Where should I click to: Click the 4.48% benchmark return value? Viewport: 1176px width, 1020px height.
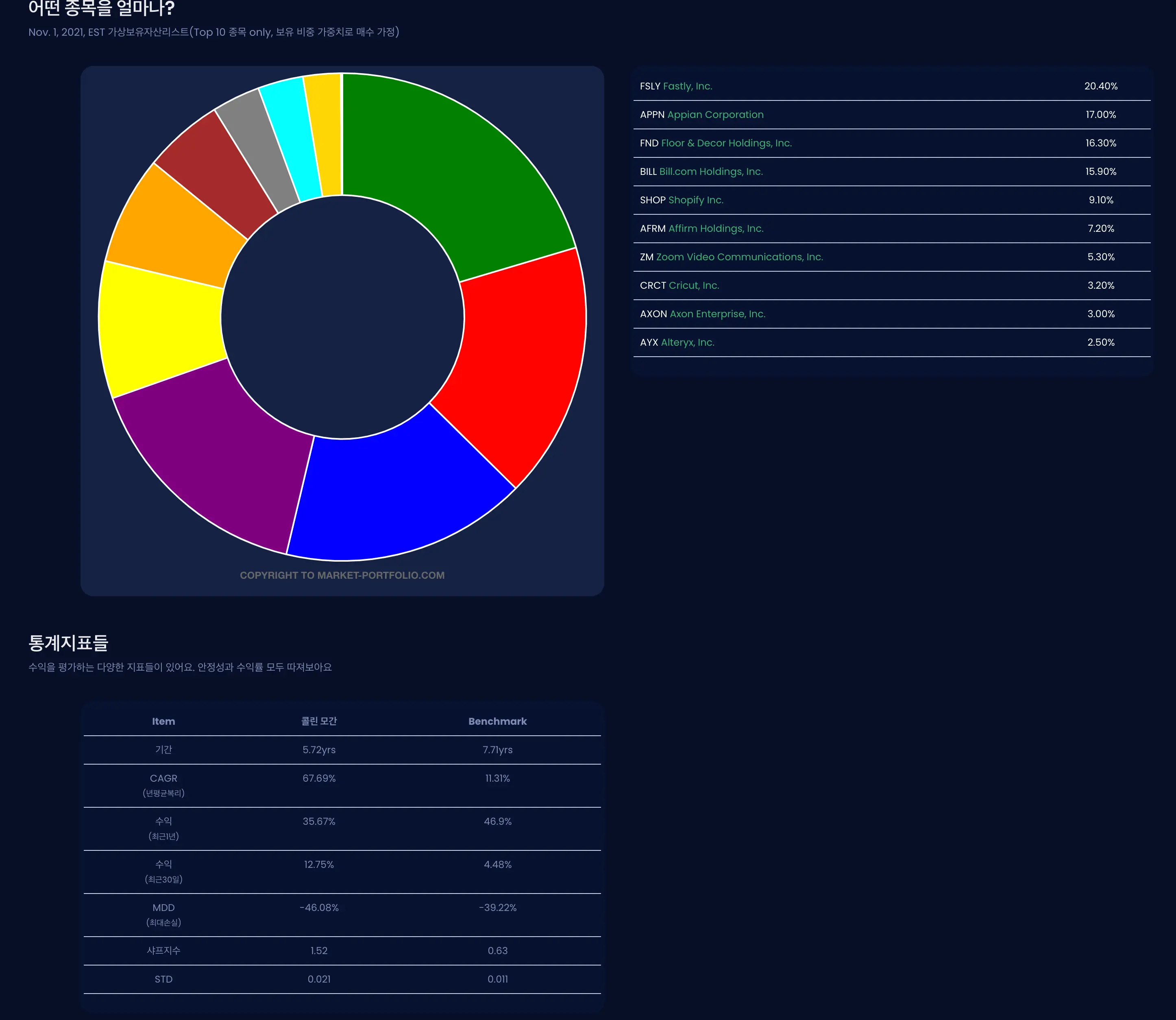[497, 865]
